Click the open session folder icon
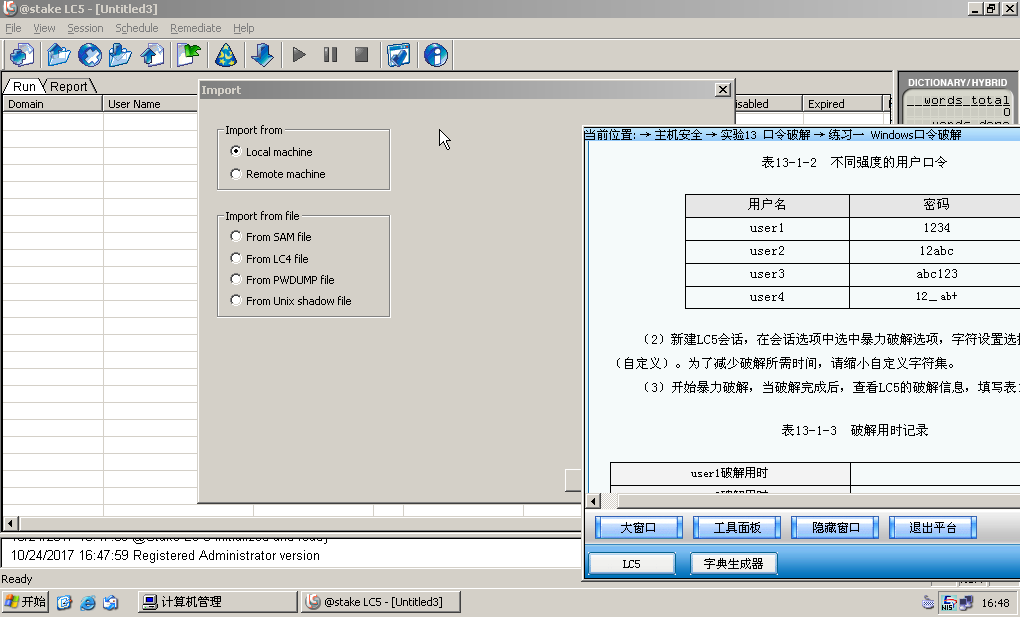Screen dimensions: 1020x617 (59, 55)
